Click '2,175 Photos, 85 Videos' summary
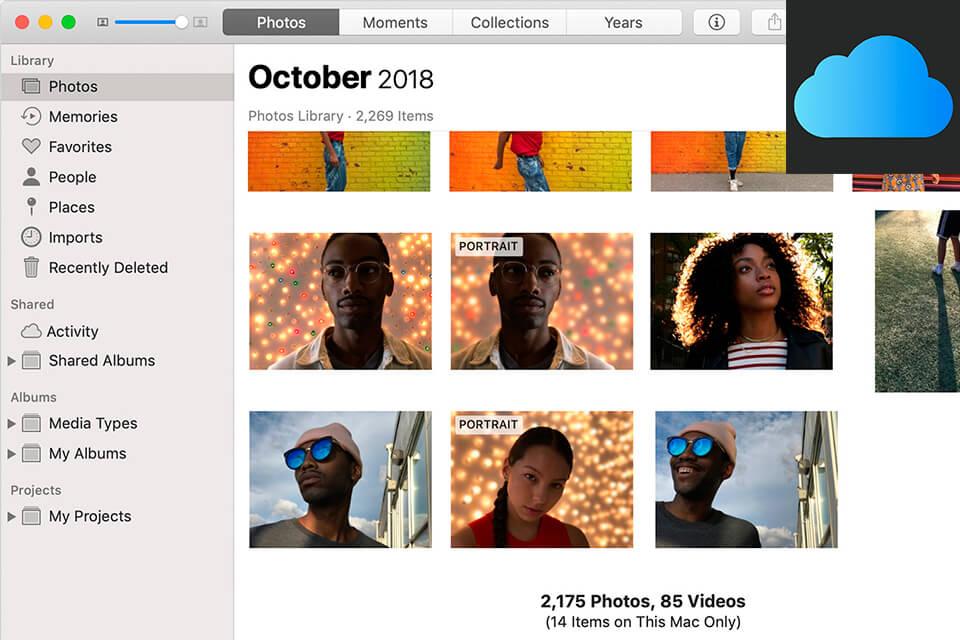The height and width of the screenshot is (640, 960). [x=643, y=601]
